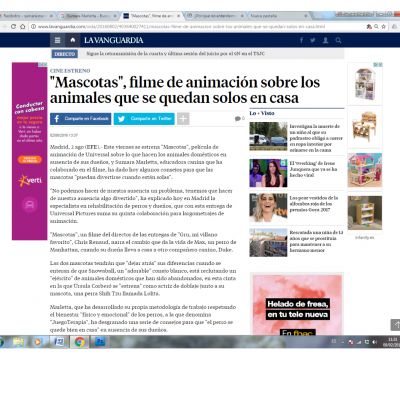Open the rescatada niña de 13 años headline
Viewport: 400px width, 400px height.
point(316,241)
